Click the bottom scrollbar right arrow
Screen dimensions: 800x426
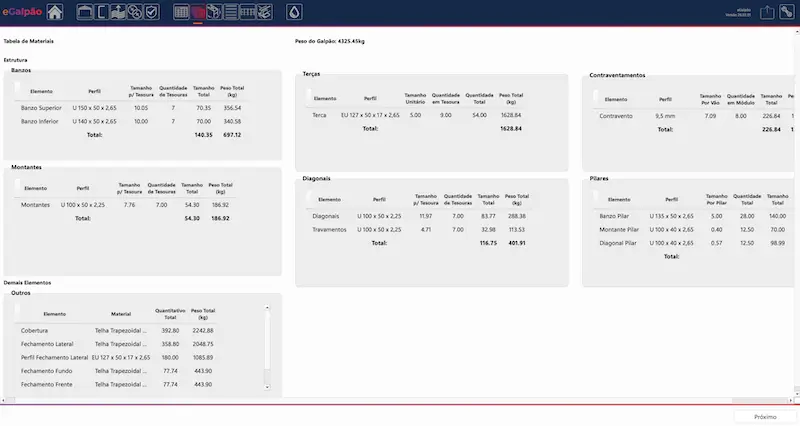tap(791, 400)
